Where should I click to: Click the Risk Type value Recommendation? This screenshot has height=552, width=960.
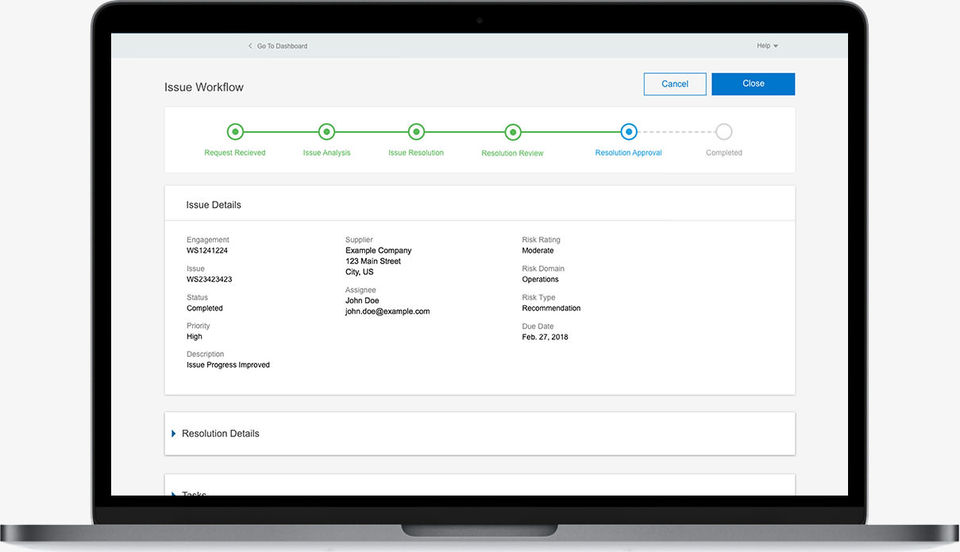[551, 308]
